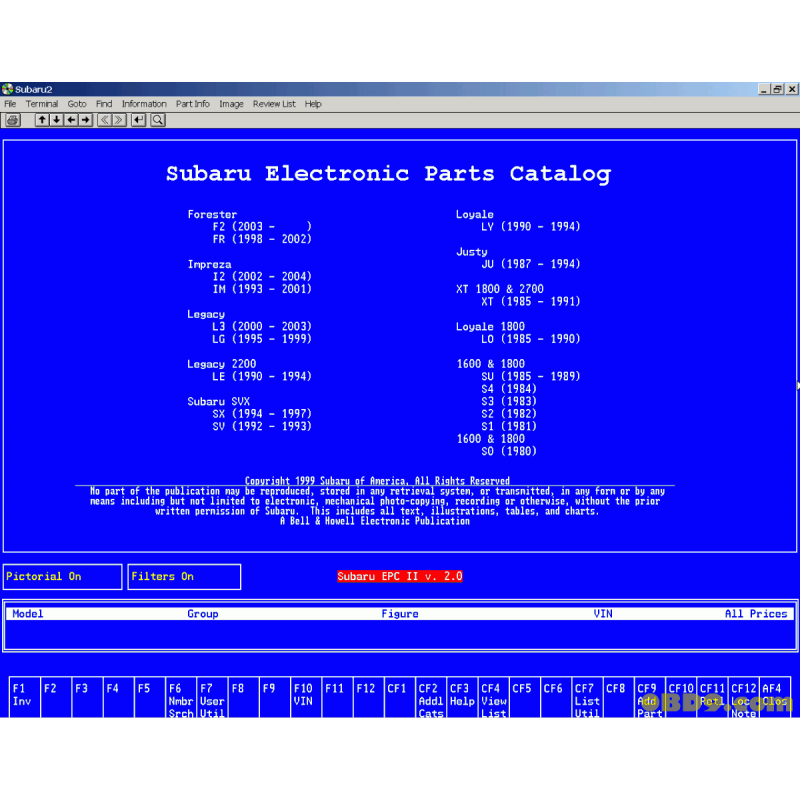Image resolution: width=800 pixels, height=800 pixels.
Task: Click the F1 Inv function key
Action: [24, 697]
